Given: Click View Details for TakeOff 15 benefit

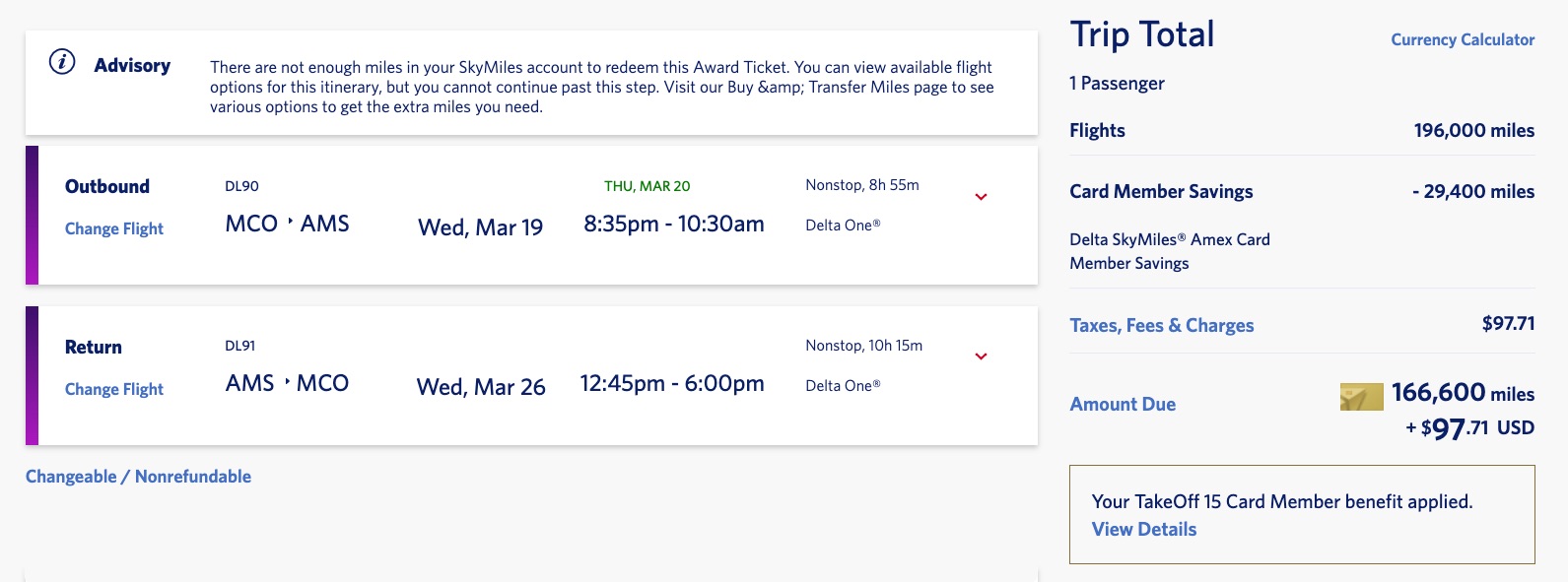Looking at the screenshot, I should 1143,529.
